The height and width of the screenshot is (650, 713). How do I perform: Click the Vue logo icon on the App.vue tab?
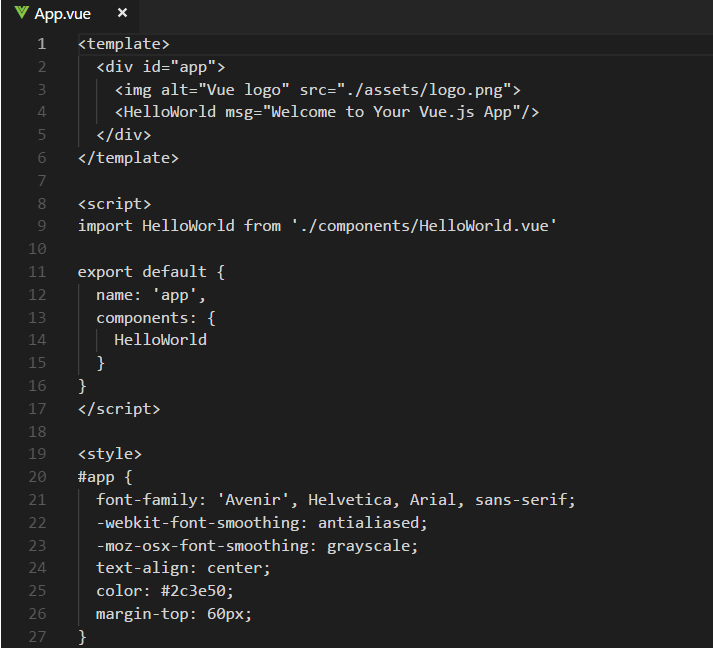[21, 13]
